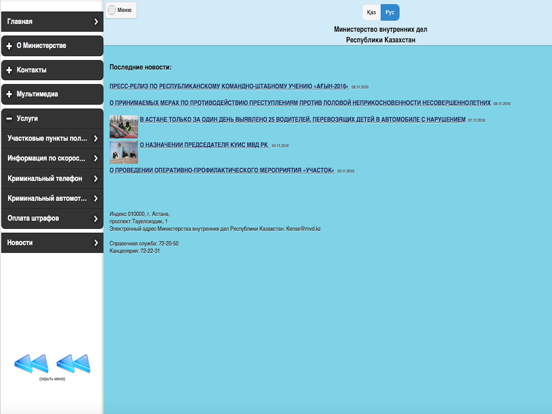
Task: Click the plus icon beside Контакты
Action: click(9, 70)
